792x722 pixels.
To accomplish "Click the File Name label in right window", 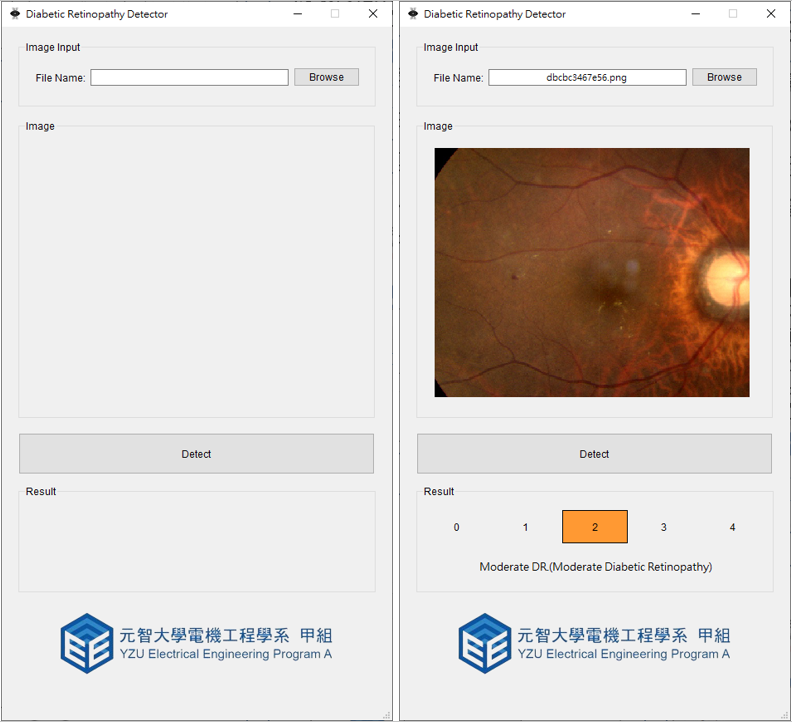I will click(x=458, y=78).
